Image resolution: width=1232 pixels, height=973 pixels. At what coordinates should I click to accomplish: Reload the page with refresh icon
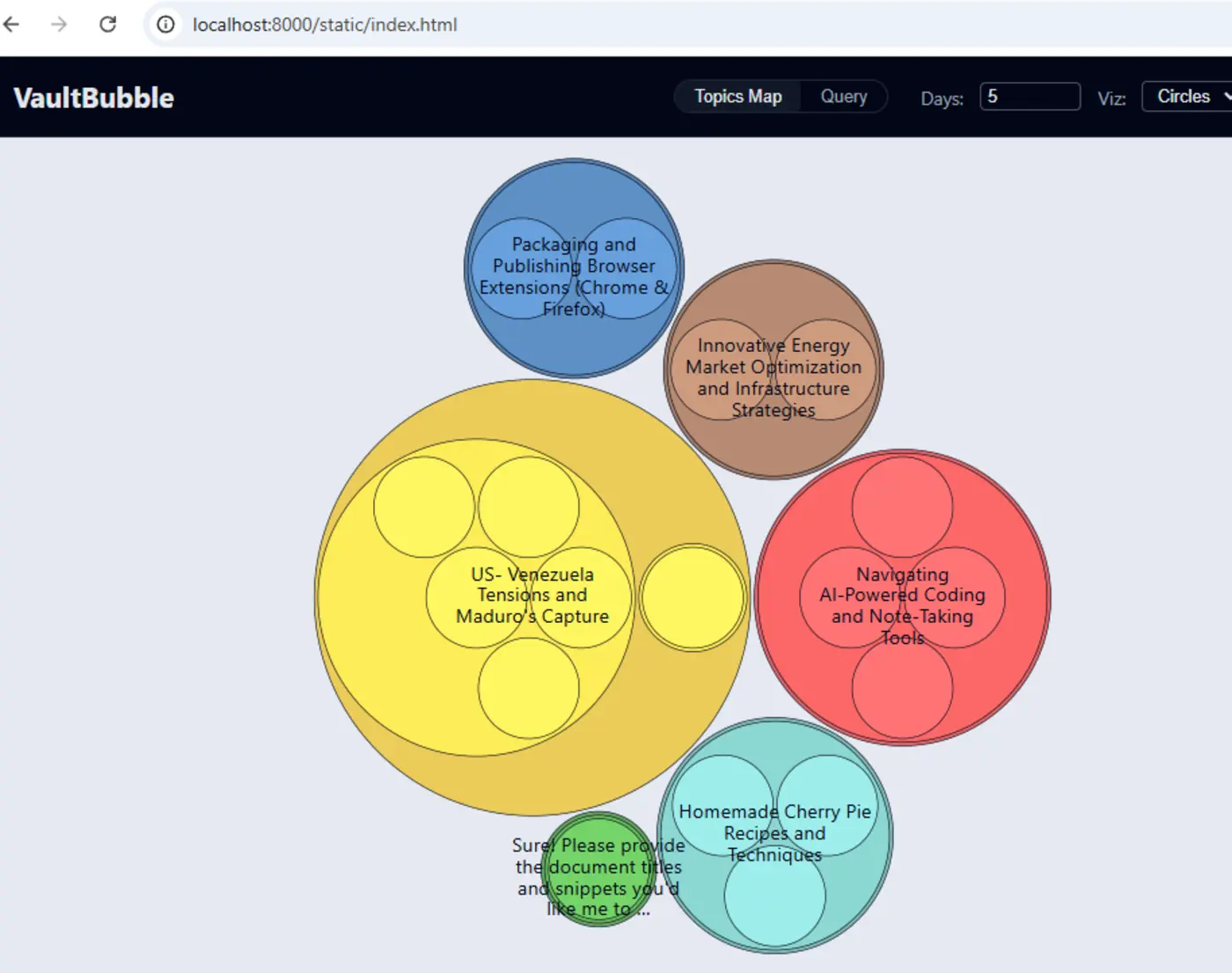click(107, 25)
